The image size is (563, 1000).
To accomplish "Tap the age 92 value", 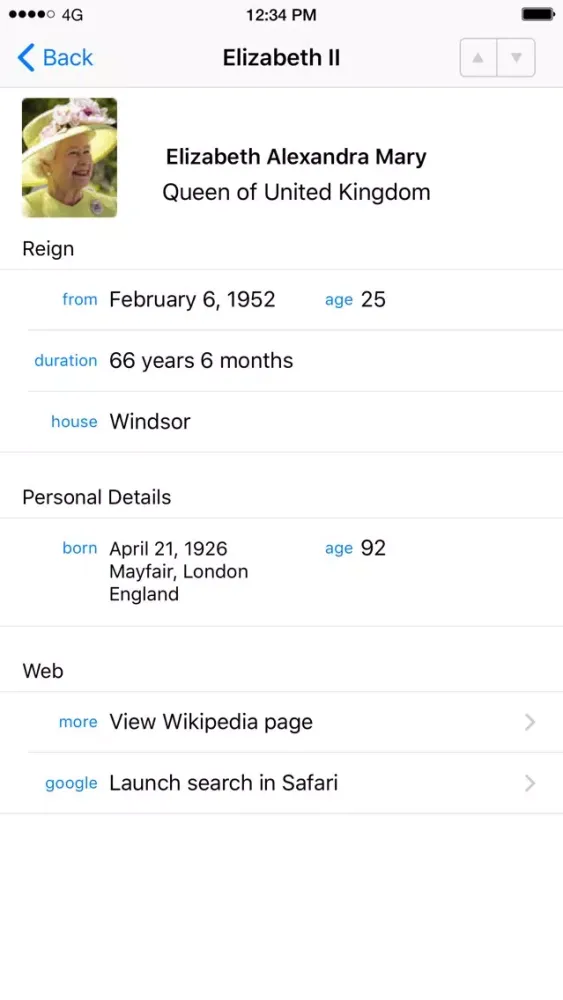I will (x=373, y=548).
